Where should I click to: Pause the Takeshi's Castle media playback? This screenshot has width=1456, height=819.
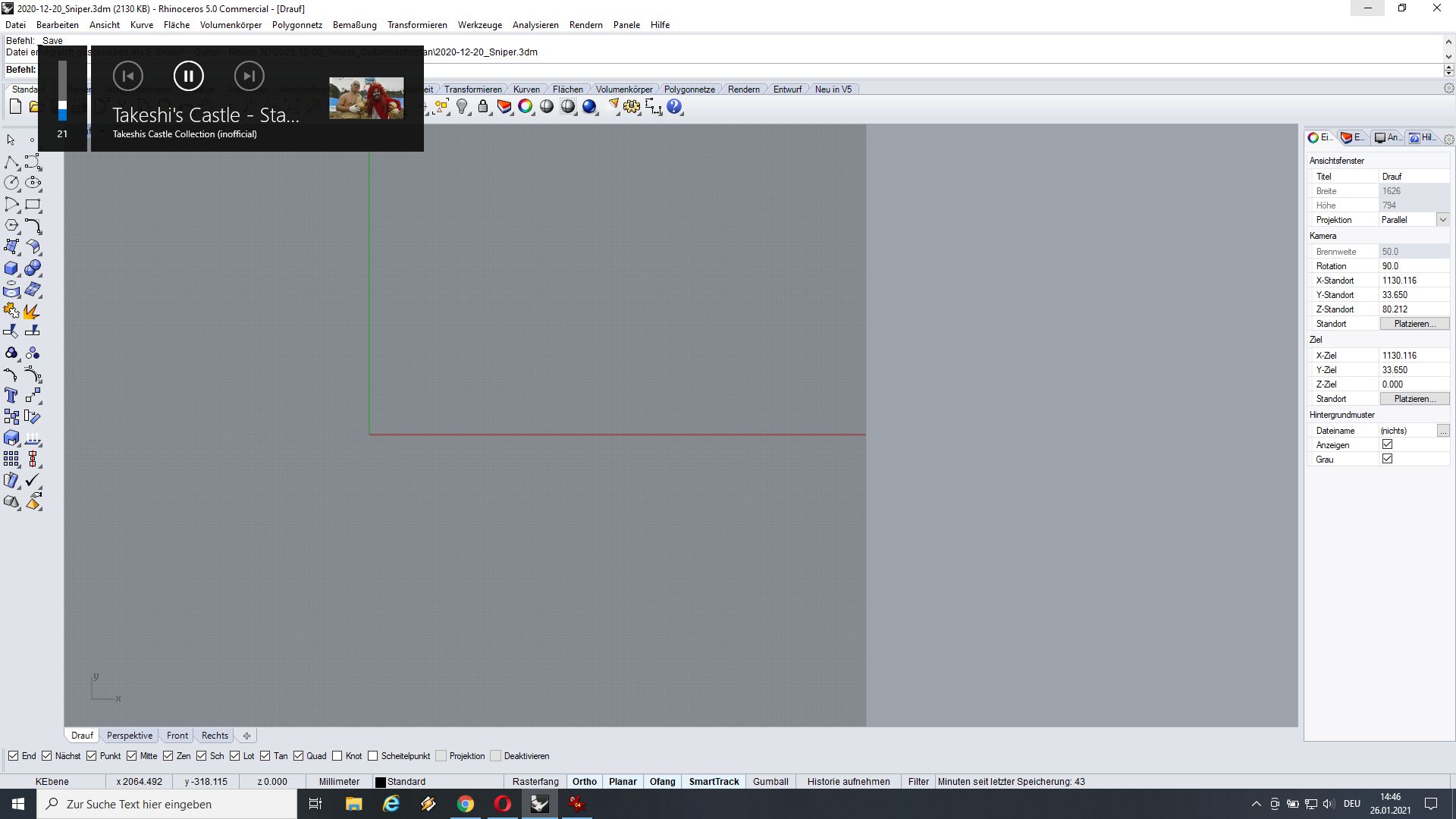188,76
